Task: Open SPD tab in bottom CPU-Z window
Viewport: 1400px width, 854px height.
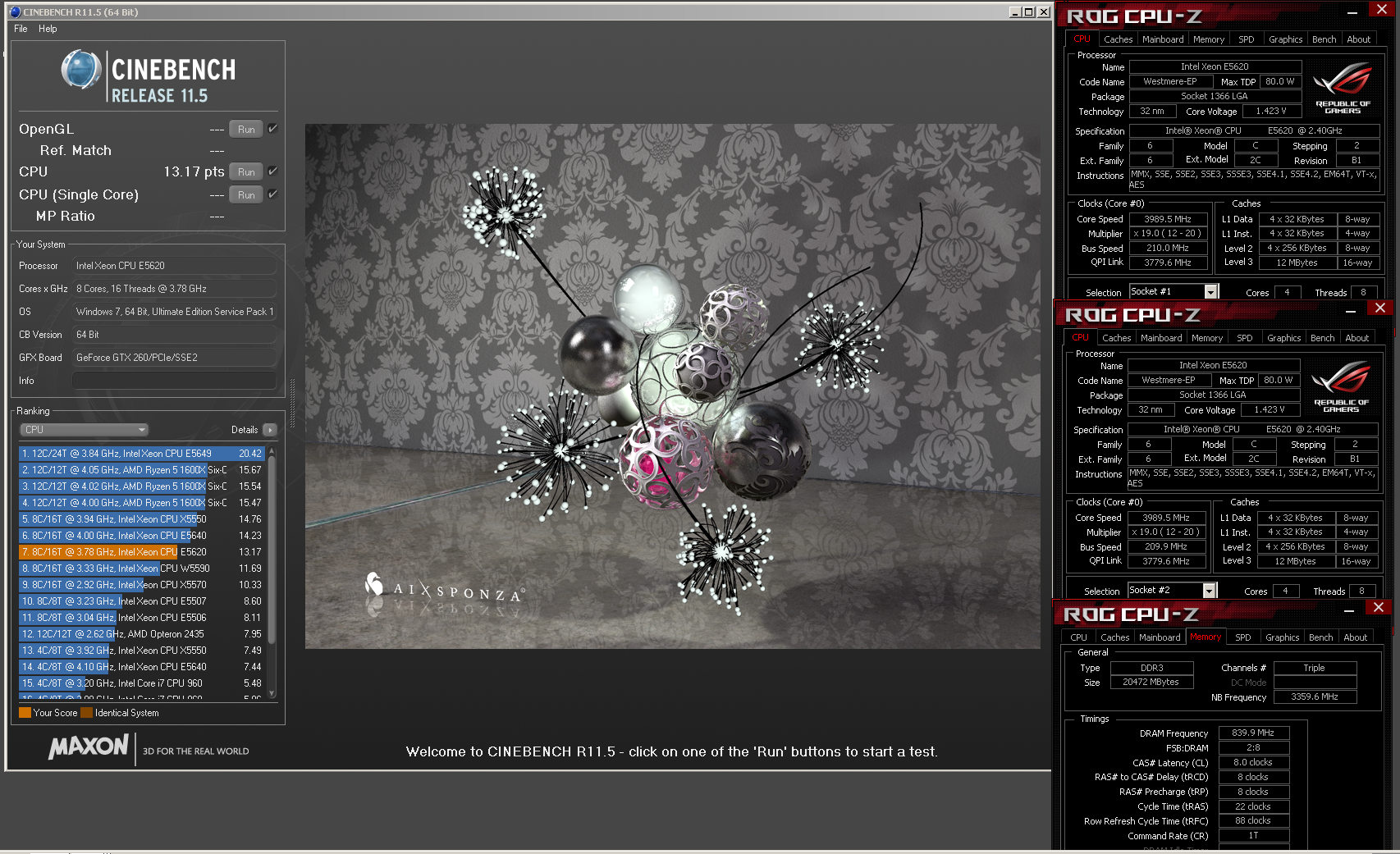Action: click(1242, 637)
